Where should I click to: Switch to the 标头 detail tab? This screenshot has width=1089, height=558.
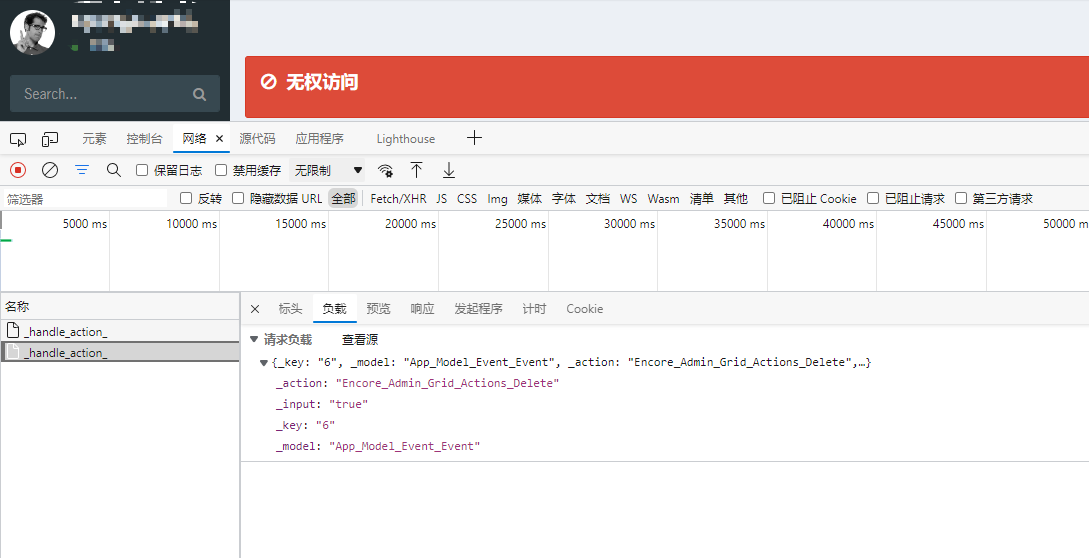pos(290,309)
